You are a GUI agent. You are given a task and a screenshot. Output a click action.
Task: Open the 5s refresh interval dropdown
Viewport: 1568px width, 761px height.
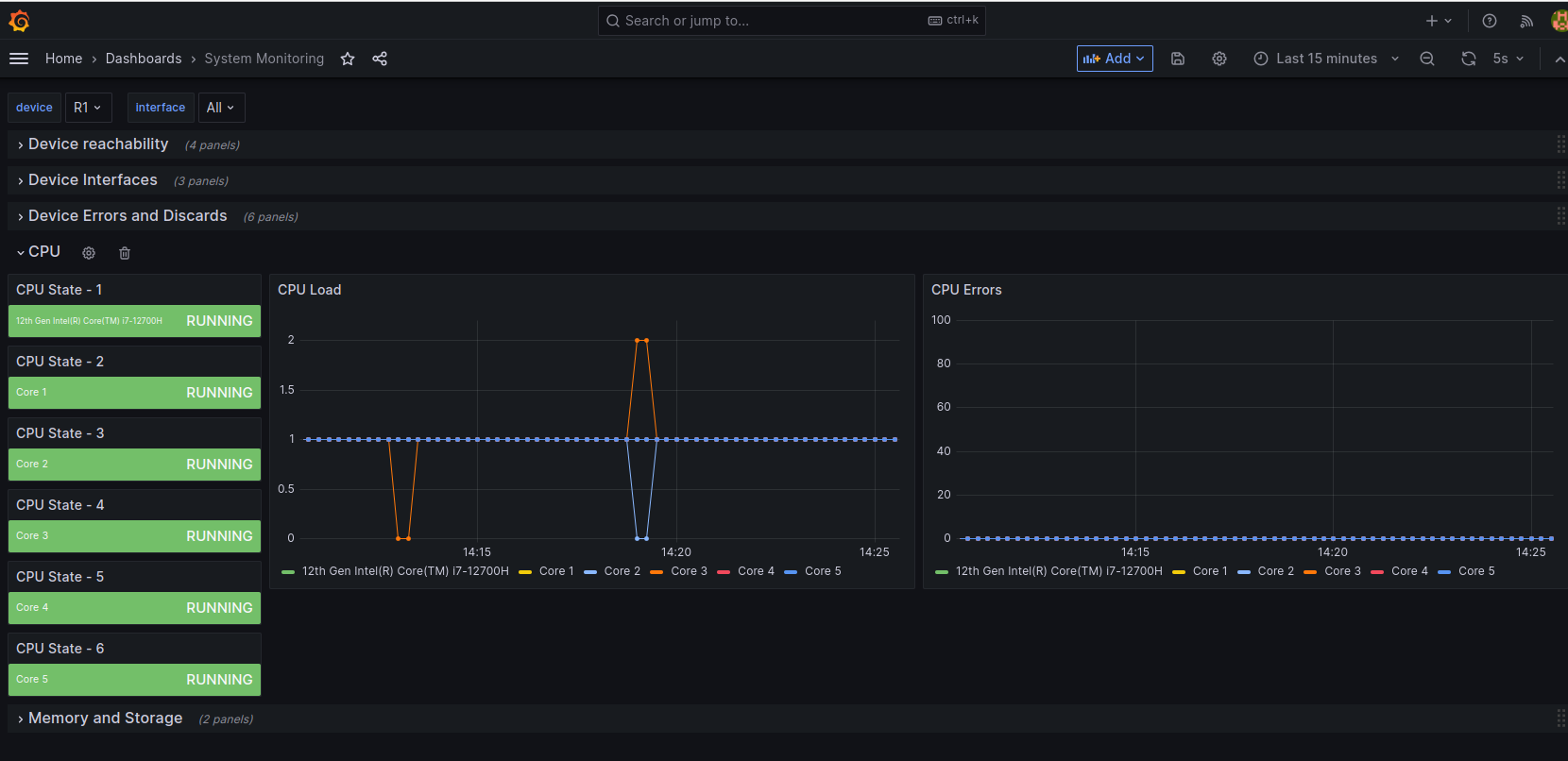1508,59
